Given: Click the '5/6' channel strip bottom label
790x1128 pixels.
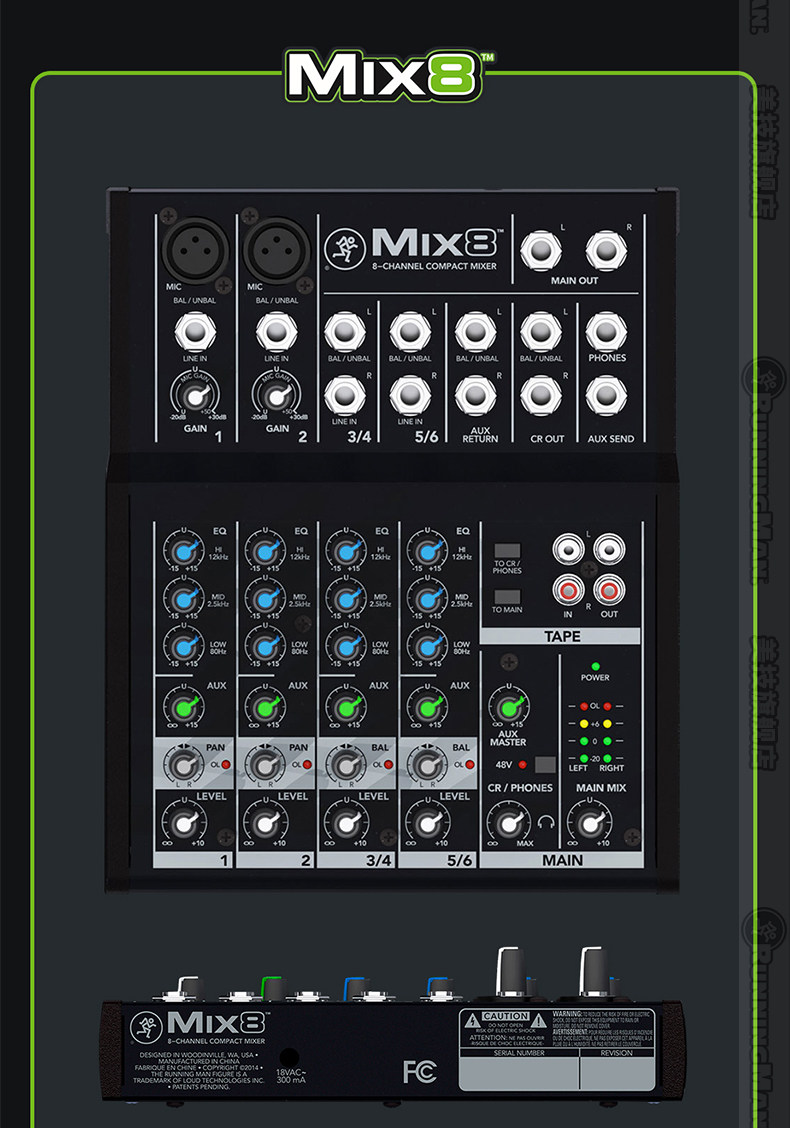Looking at the screenshot, I should point(437,860).
